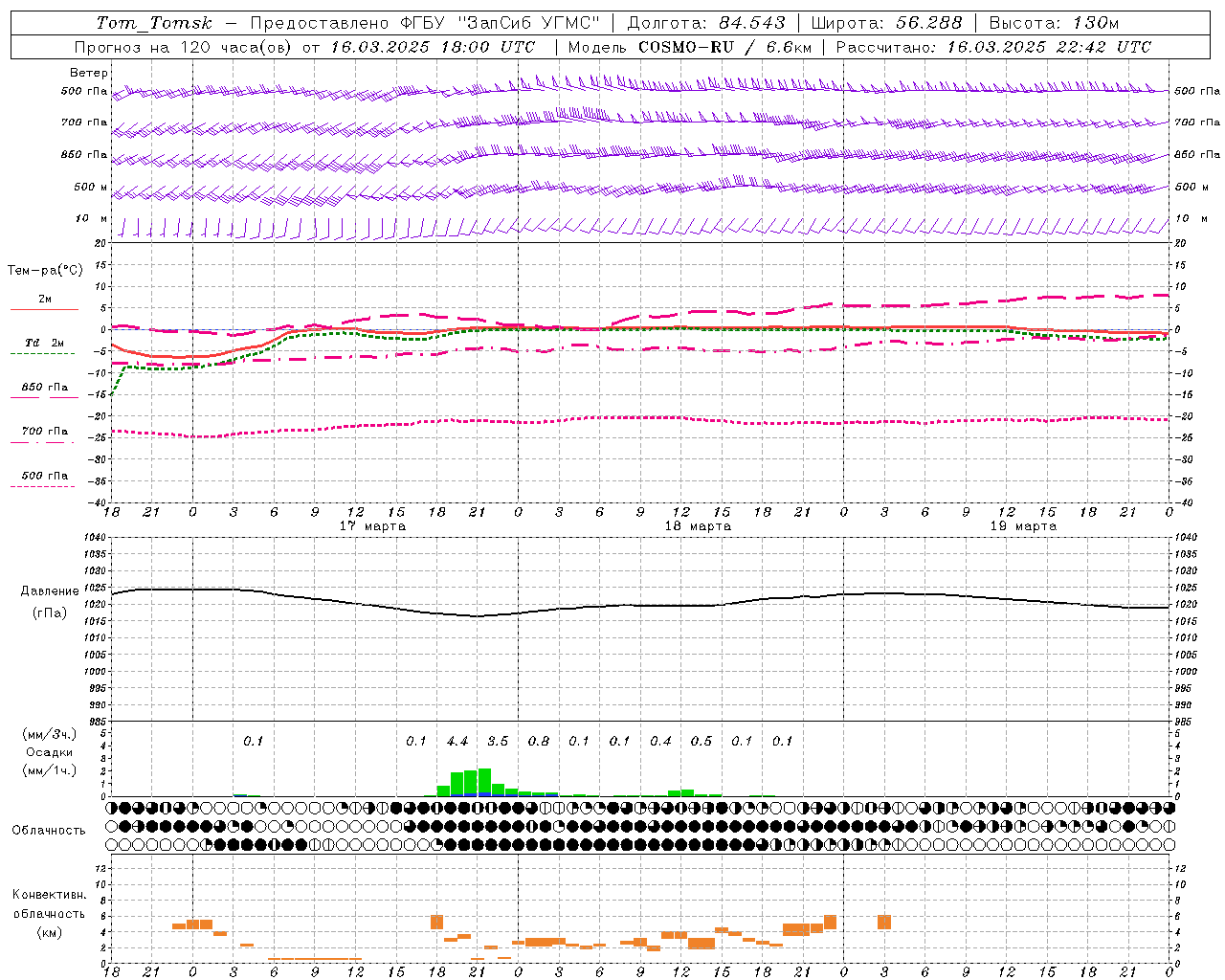Click the 'Осадки' precipitation label
This screenshot has height=980, width=1225.
coord(50,752)
